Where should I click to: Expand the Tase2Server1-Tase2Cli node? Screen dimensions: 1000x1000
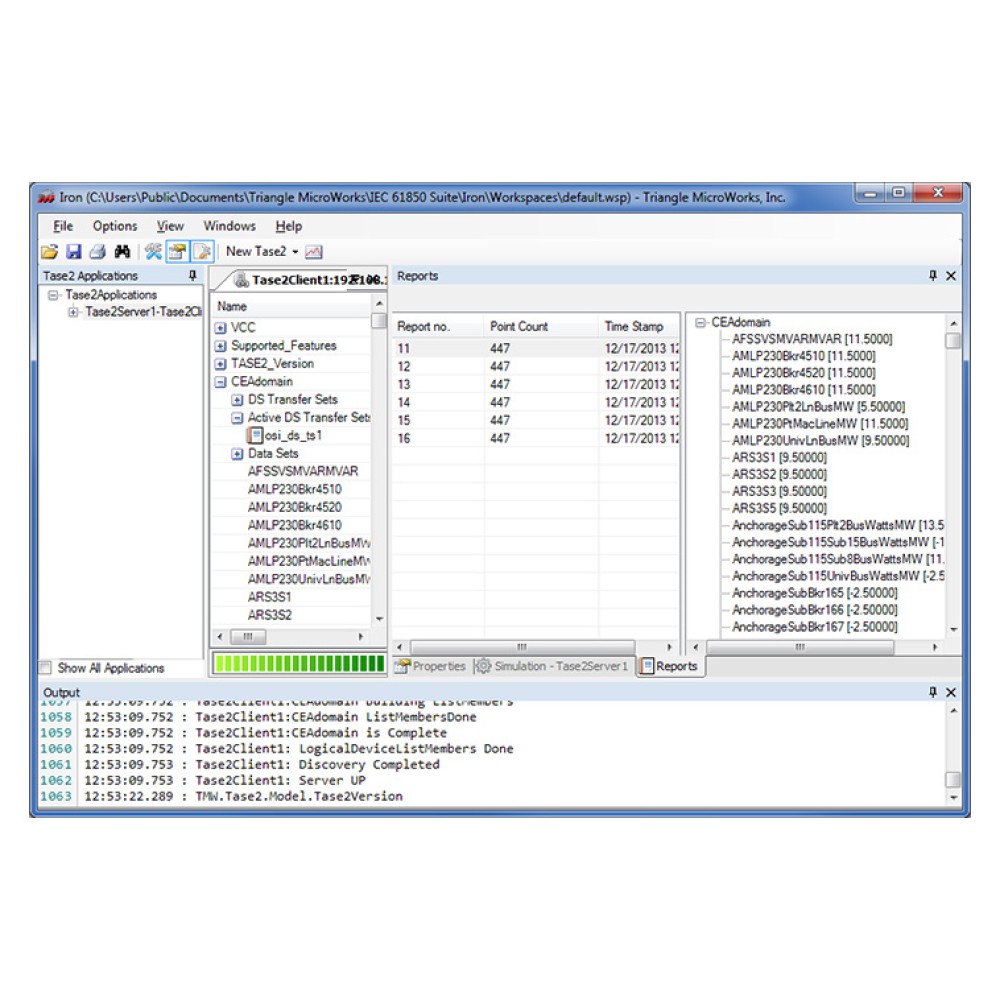(73, 312)
